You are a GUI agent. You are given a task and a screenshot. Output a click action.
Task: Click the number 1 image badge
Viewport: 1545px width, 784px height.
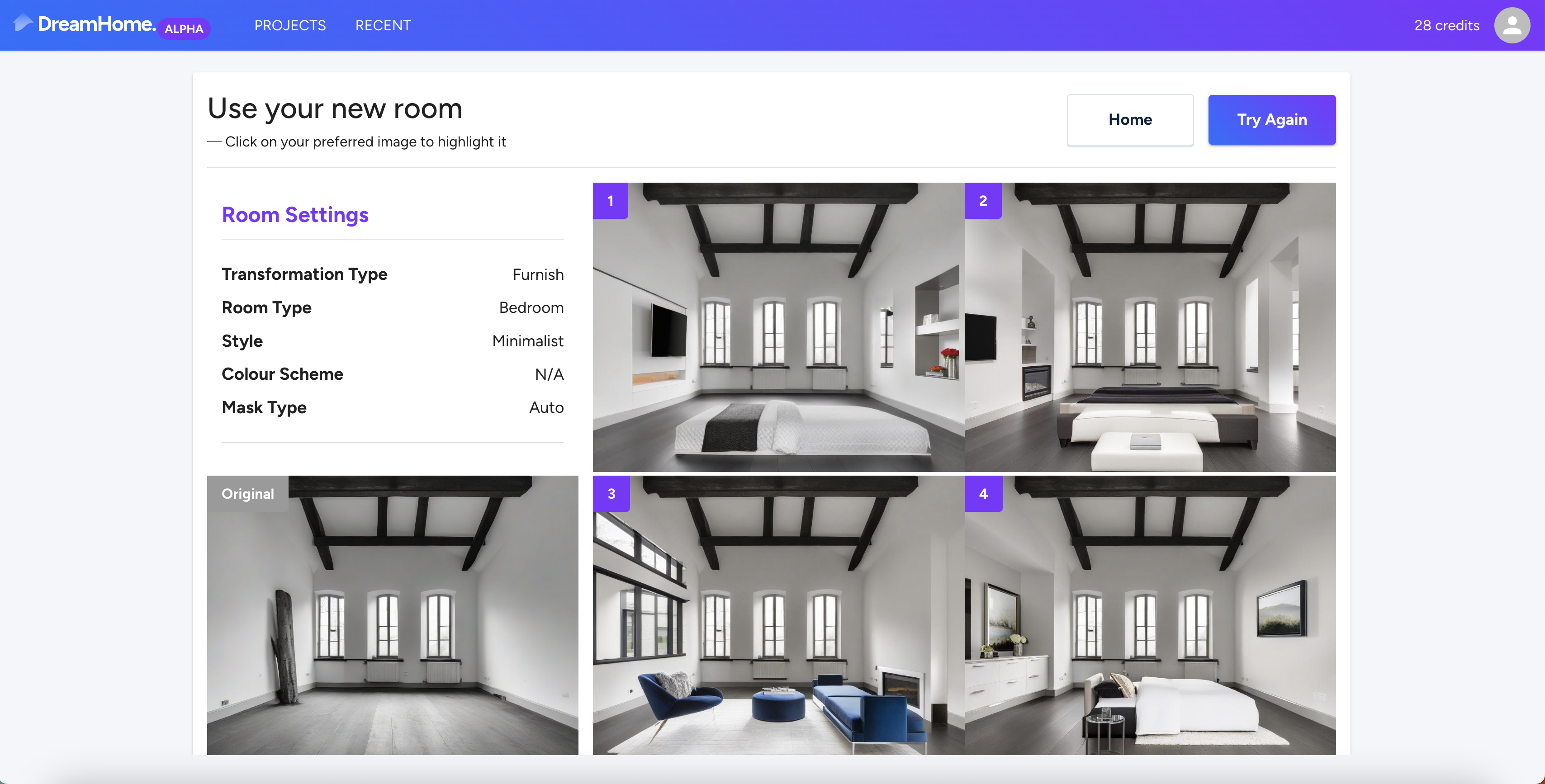point(610,201)
